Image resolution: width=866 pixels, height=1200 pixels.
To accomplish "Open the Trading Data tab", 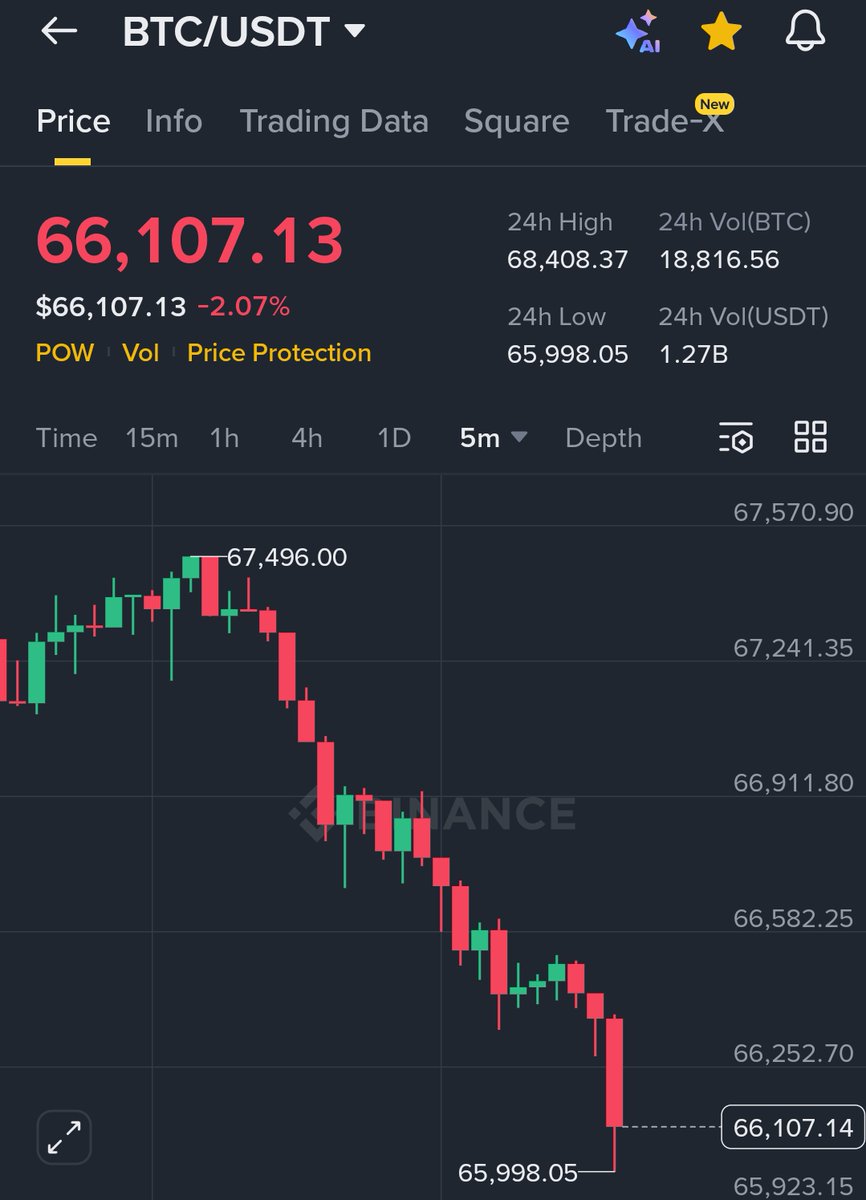I will 334,122.
